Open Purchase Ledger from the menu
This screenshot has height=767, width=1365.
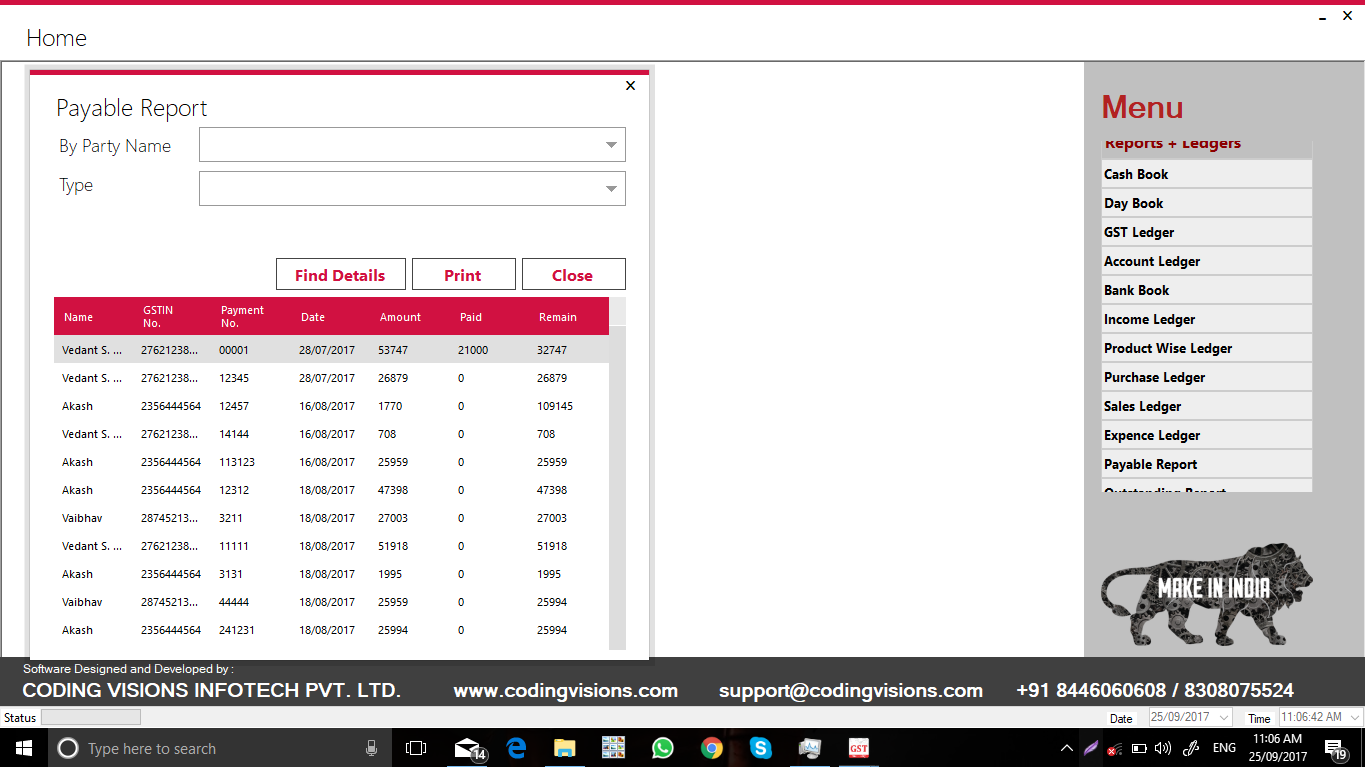point(1206,377)
